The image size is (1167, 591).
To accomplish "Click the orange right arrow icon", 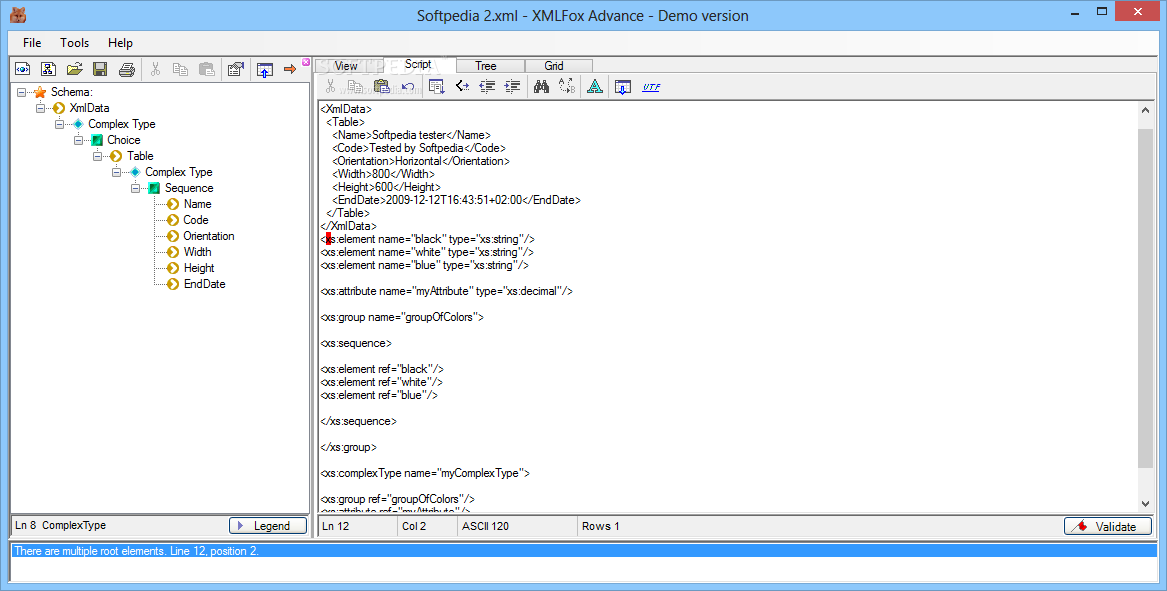I will [290, 69].
